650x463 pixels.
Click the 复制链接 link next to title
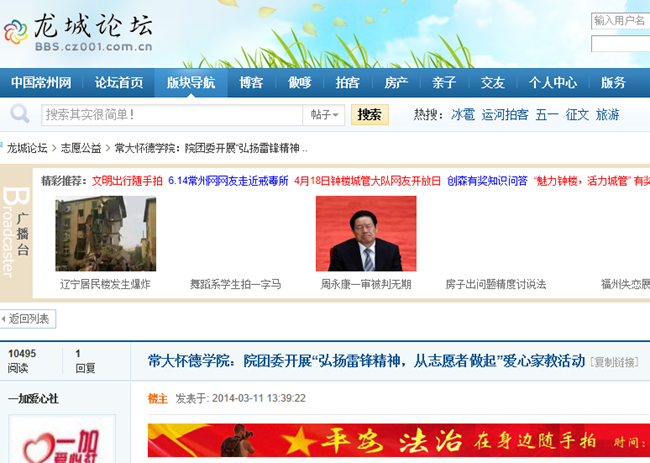[x=614, y=362]
